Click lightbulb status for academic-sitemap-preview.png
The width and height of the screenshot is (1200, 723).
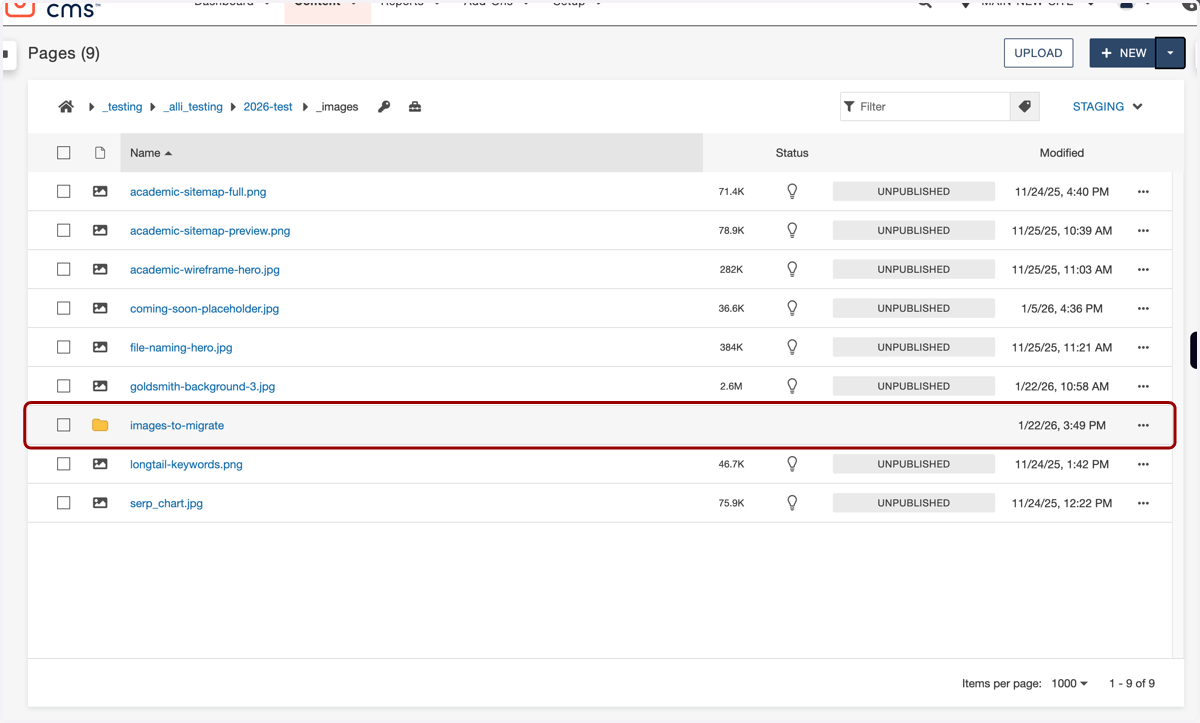click(792, 230)
